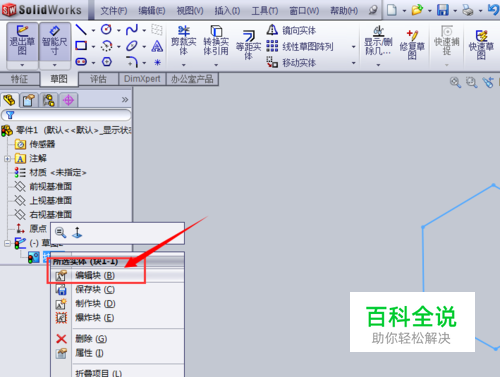Open the View (视图) menu
This screenshot has height=377, width=500.
[x=190, y=11]
